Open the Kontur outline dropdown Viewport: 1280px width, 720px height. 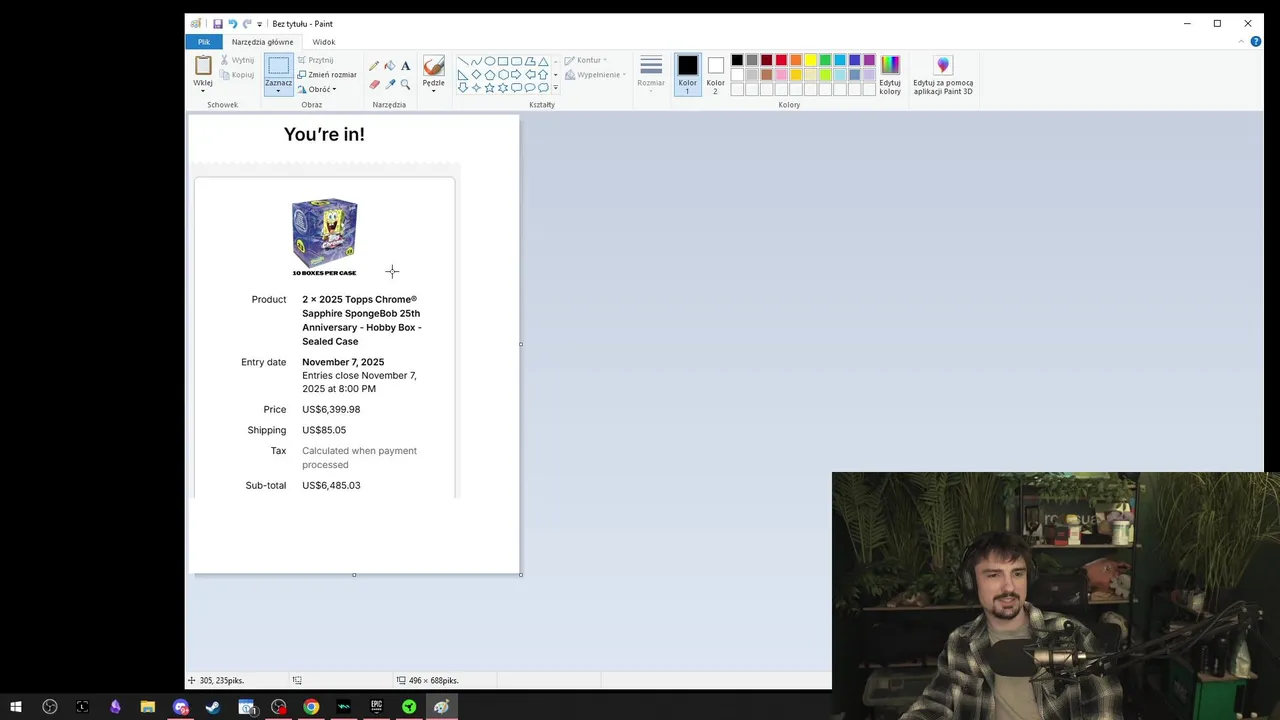586,60
